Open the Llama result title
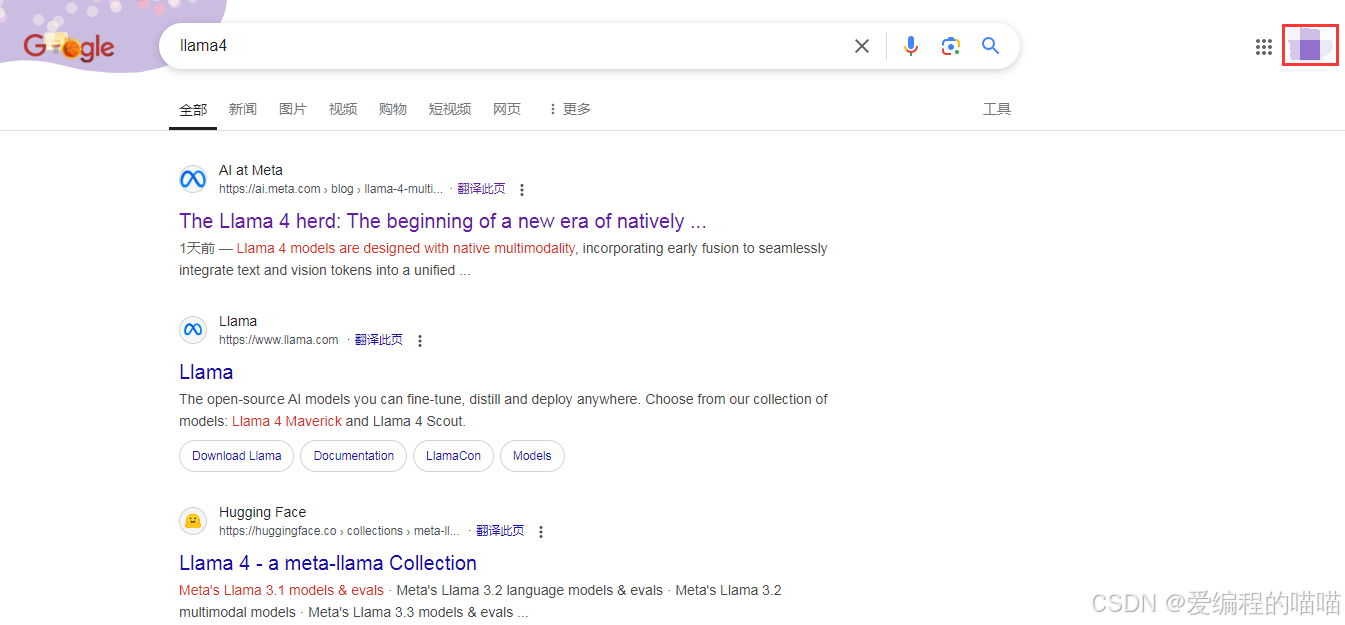The image size is (1345, 625). click(206, 372)
